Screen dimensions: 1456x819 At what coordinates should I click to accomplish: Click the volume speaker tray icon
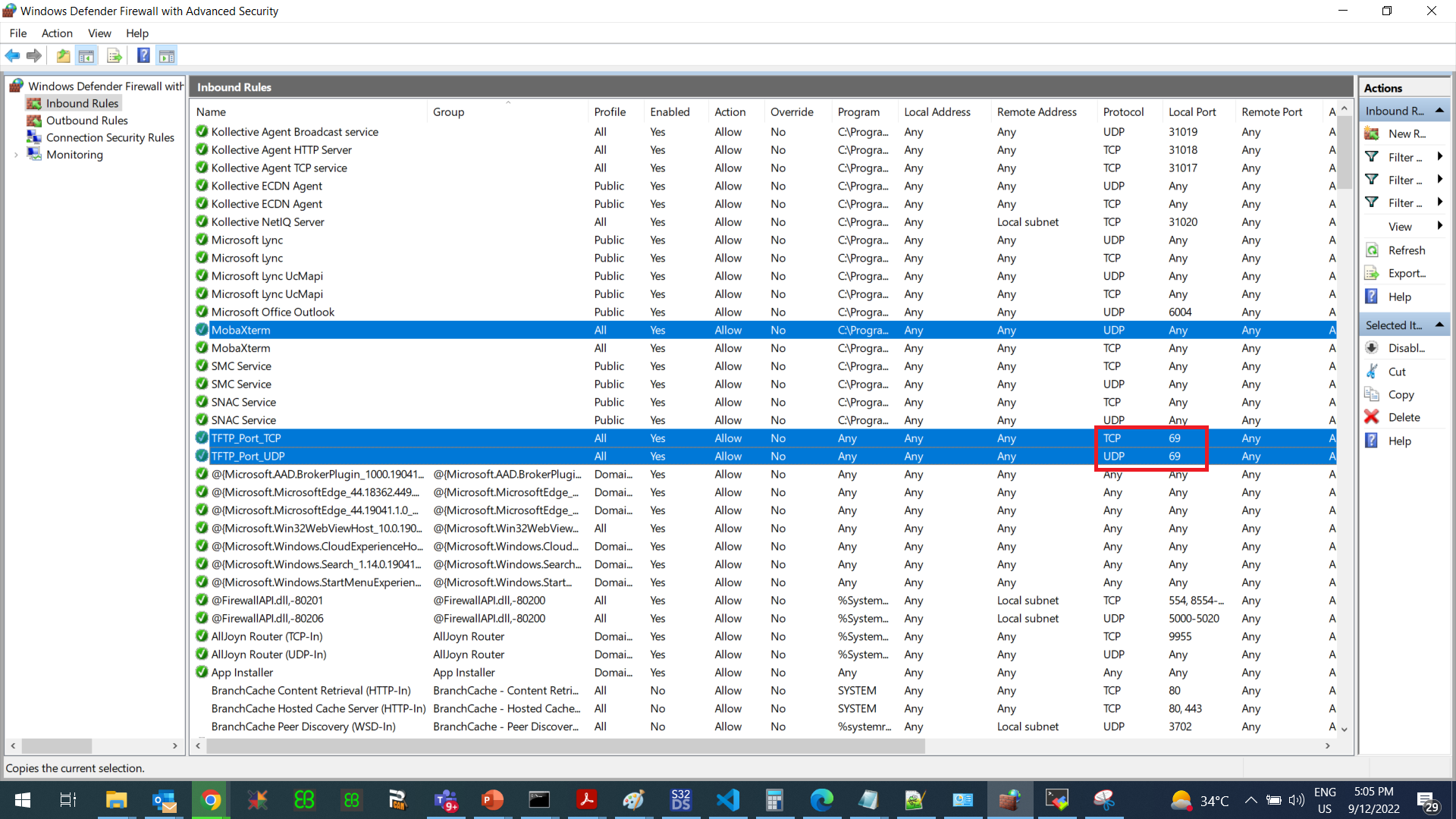point(1297,800)
